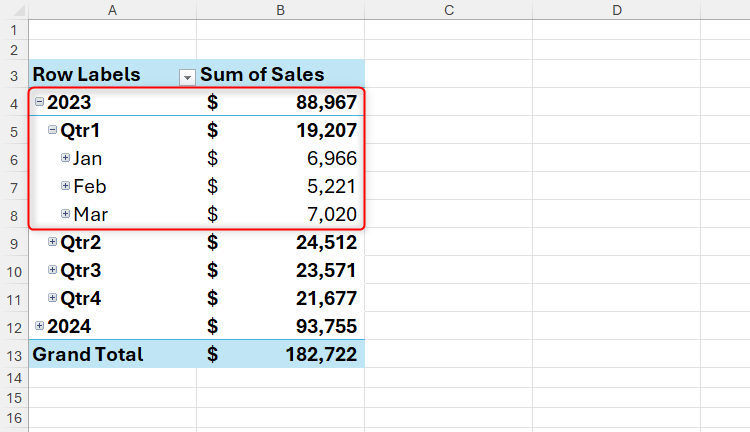
Task: Select row 1 header
Action: click(14, 30)
